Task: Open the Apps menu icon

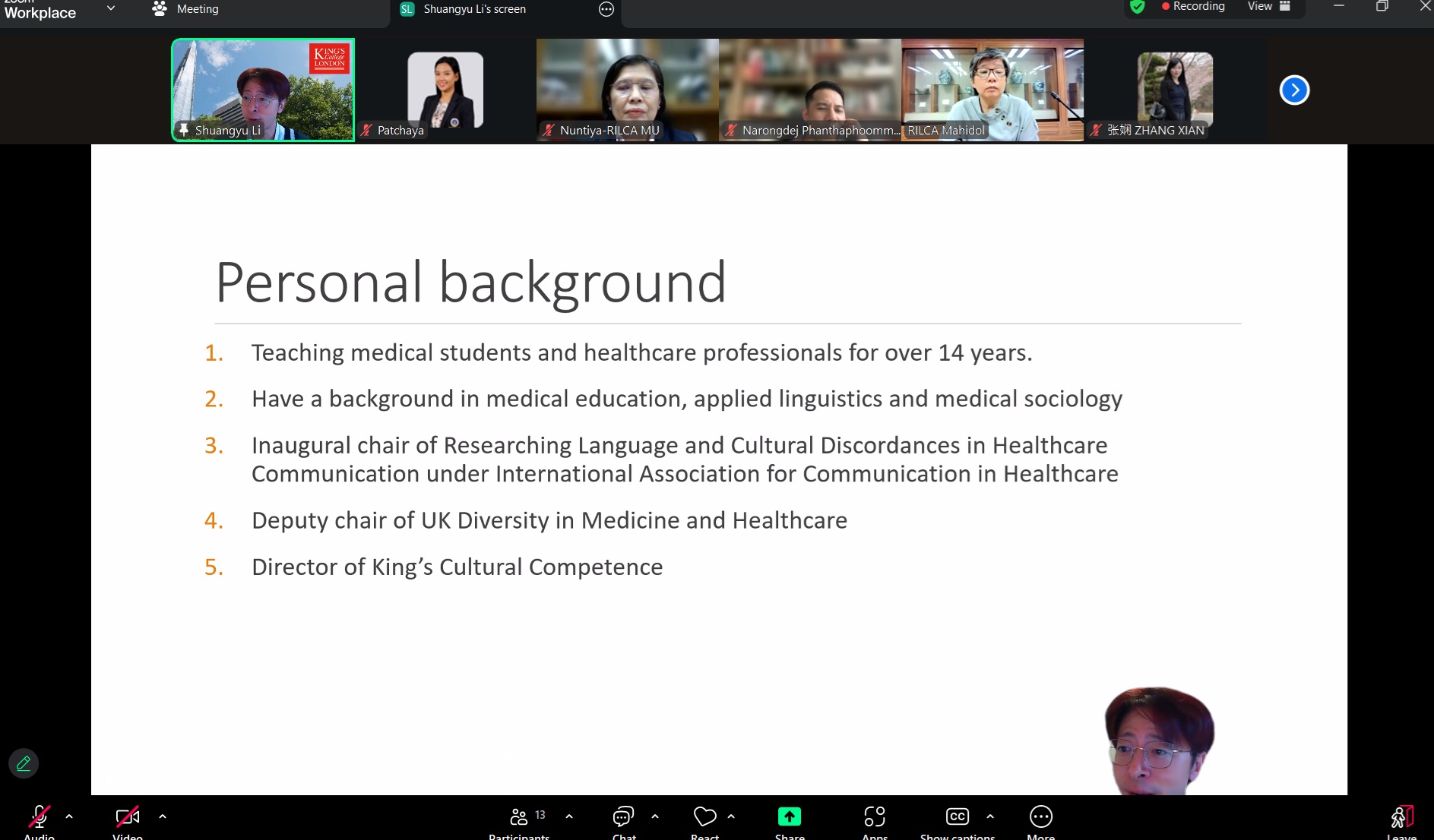Action: (x=875, y=818)
